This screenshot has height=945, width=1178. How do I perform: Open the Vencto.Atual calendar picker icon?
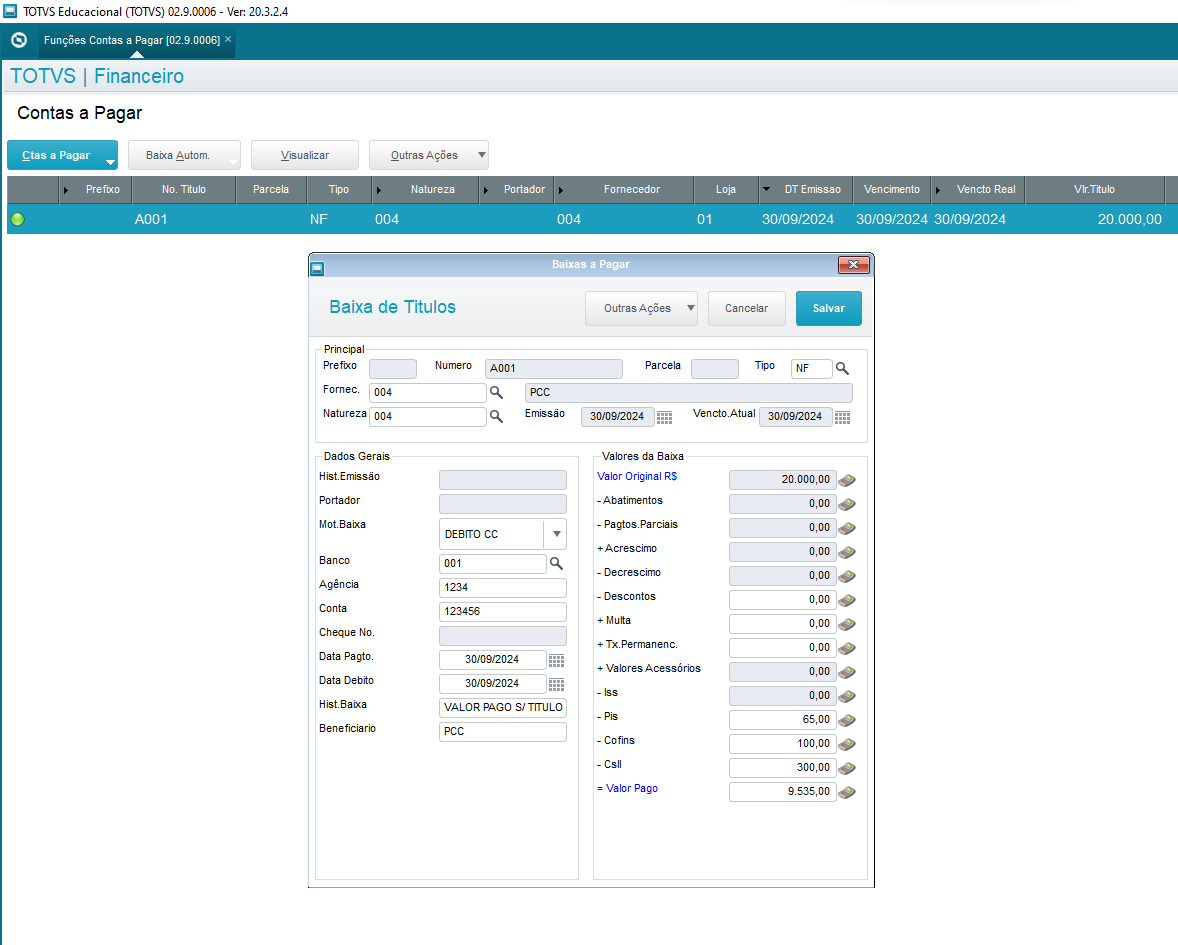click(x=842, y=418)
